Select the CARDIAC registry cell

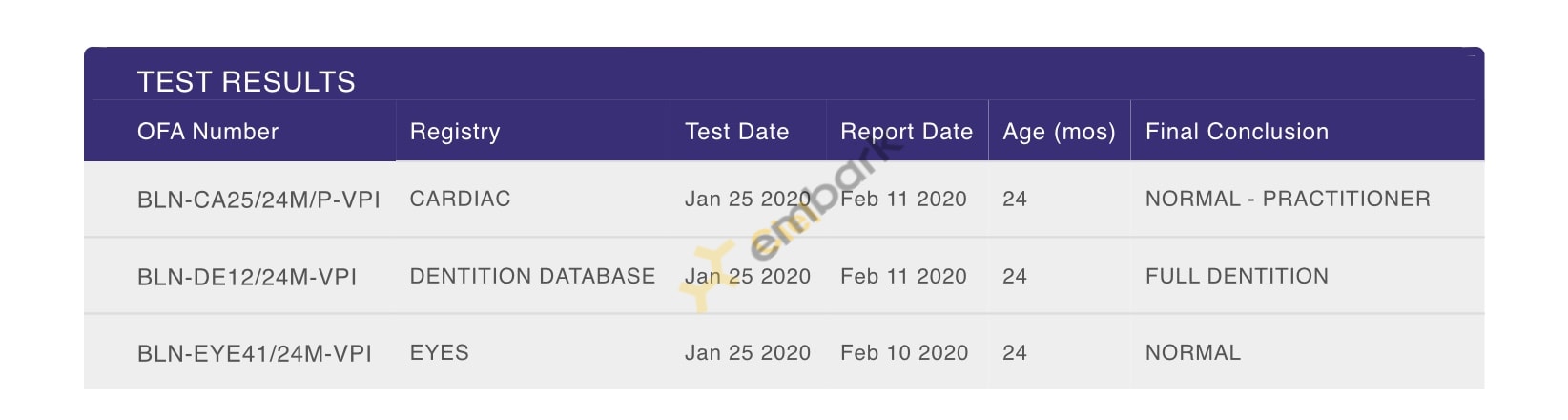click(461, 199)
